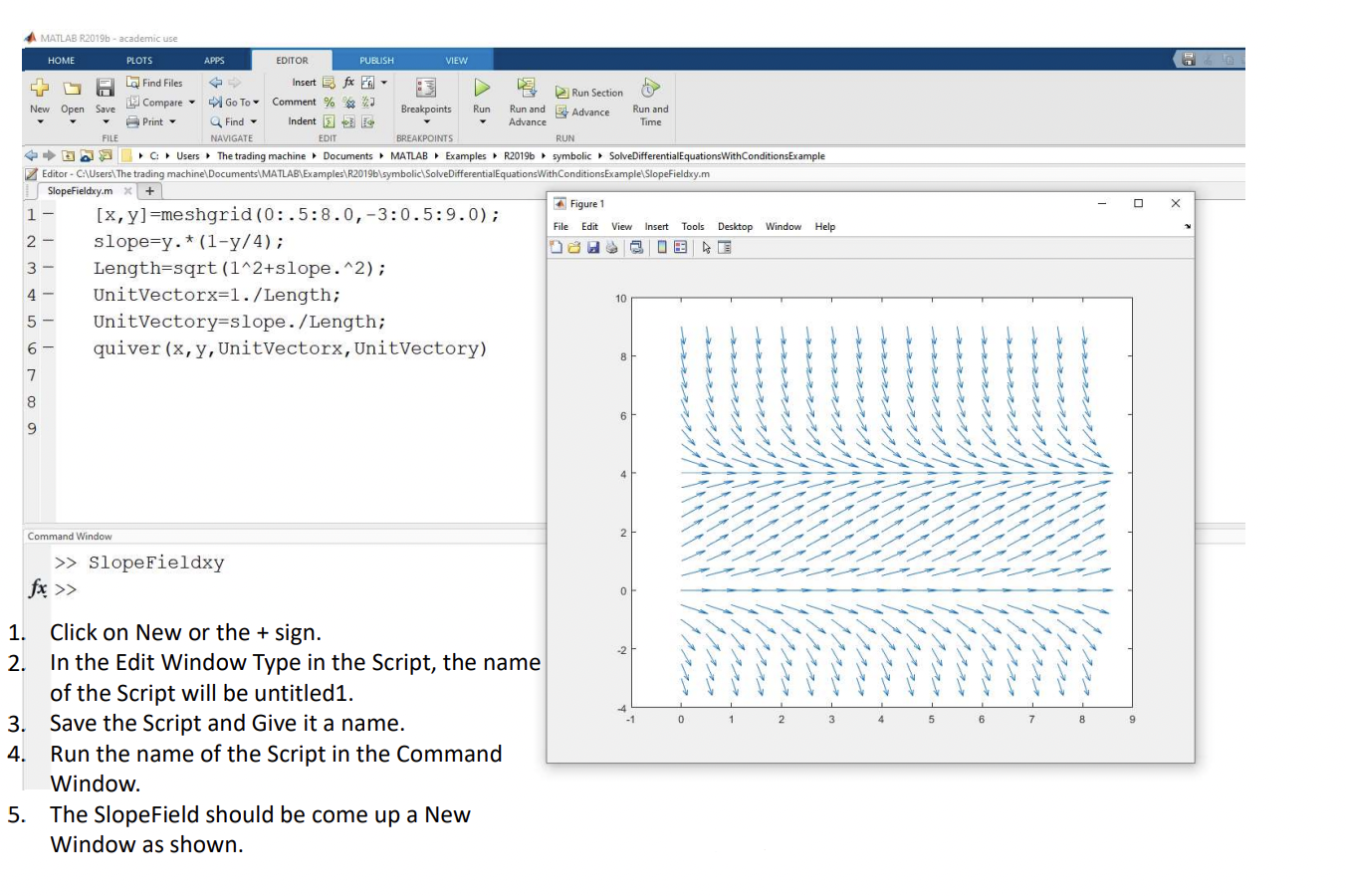
Task: Select the Edit Plot arrow tool in Figure 1
Action: pos(706,248)
